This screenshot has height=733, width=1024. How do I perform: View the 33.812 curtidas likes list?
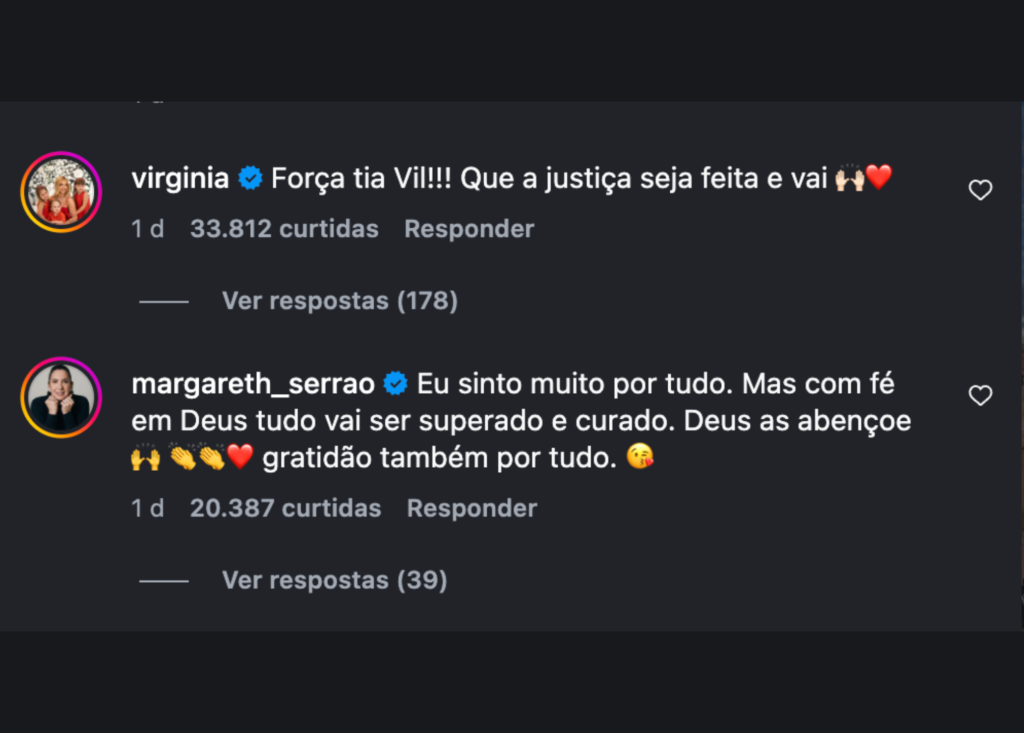(284, 229)
